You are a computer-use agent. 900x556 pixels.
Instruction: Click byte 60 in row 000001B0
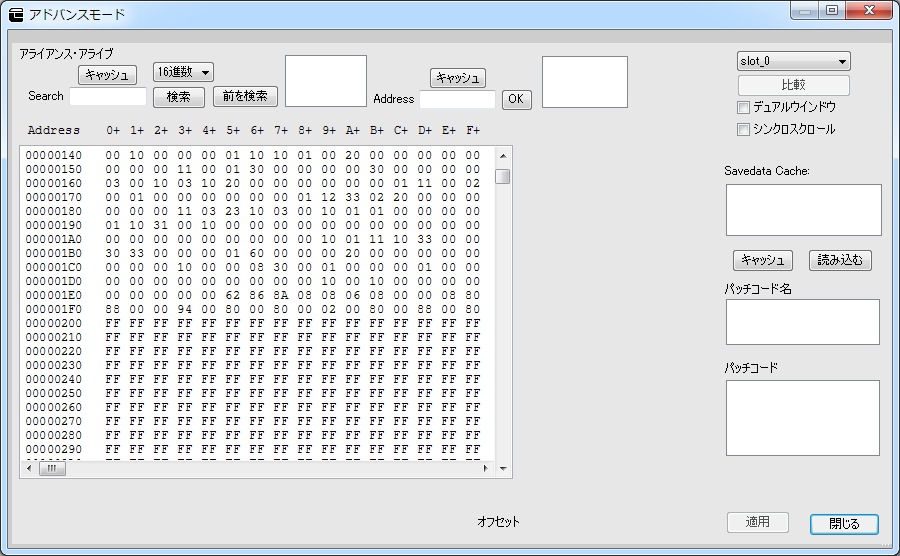point(257,254)
